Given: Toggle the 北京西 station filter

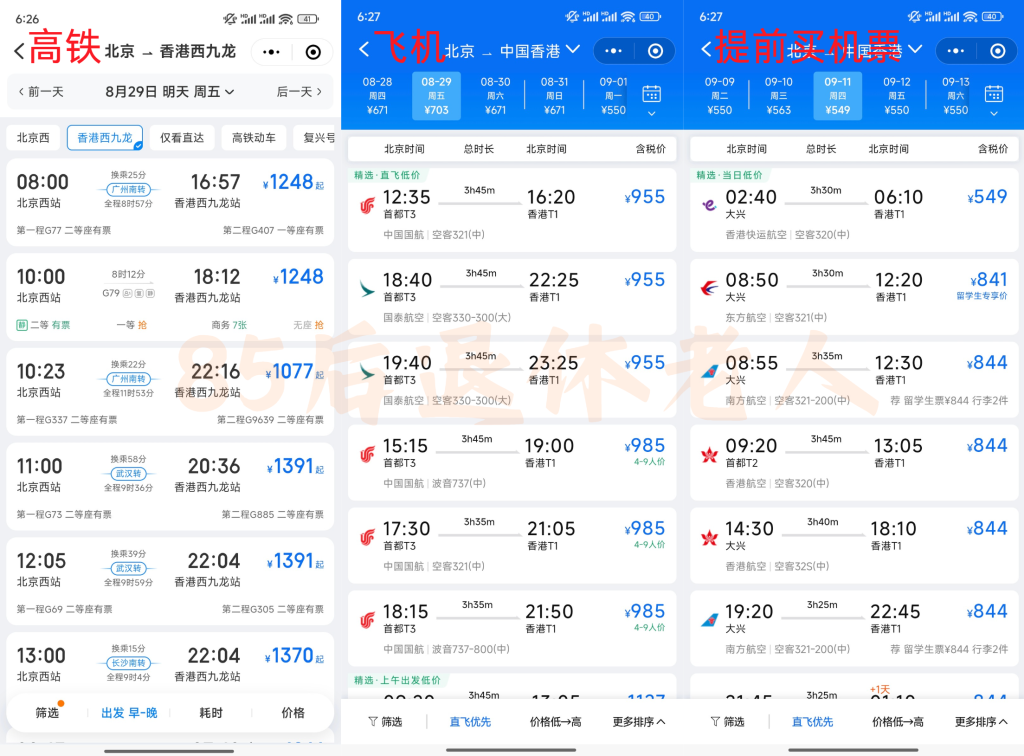Looking at the screenshot, I should 33,138.
